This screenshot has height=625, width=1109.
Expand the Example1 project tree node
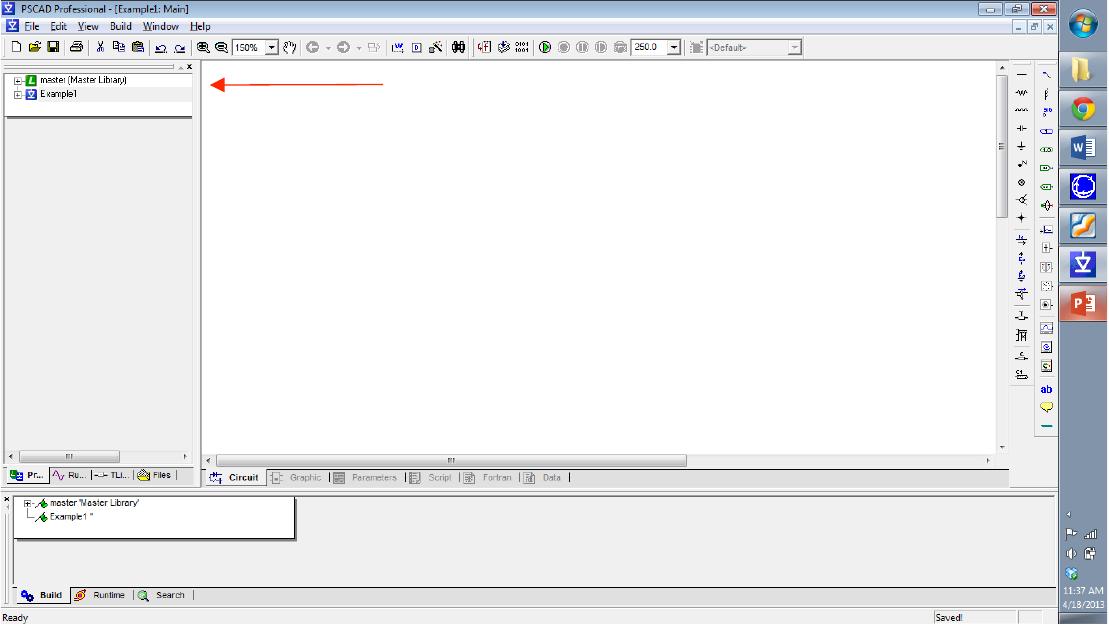(18, 94)
